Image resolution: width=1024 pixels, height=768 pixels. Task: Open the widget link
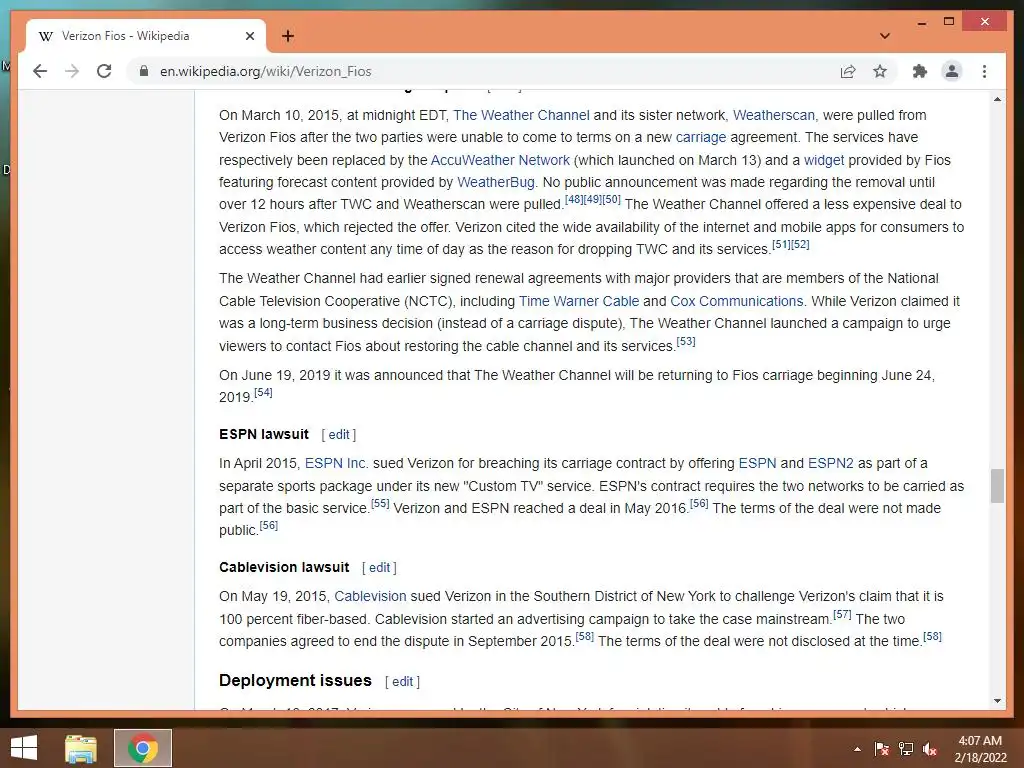[824, 160]
